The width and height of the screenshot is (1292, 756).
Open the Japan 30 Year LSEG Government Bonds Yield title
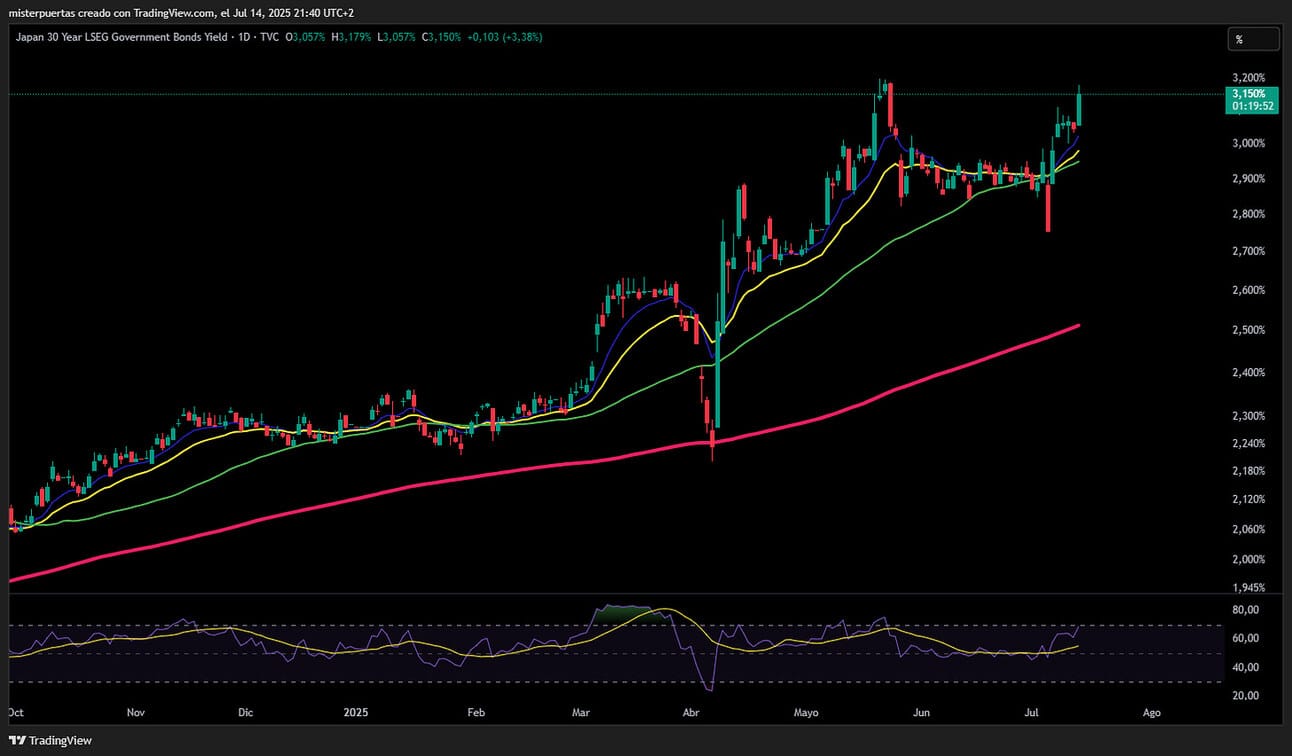coord(121,37)
